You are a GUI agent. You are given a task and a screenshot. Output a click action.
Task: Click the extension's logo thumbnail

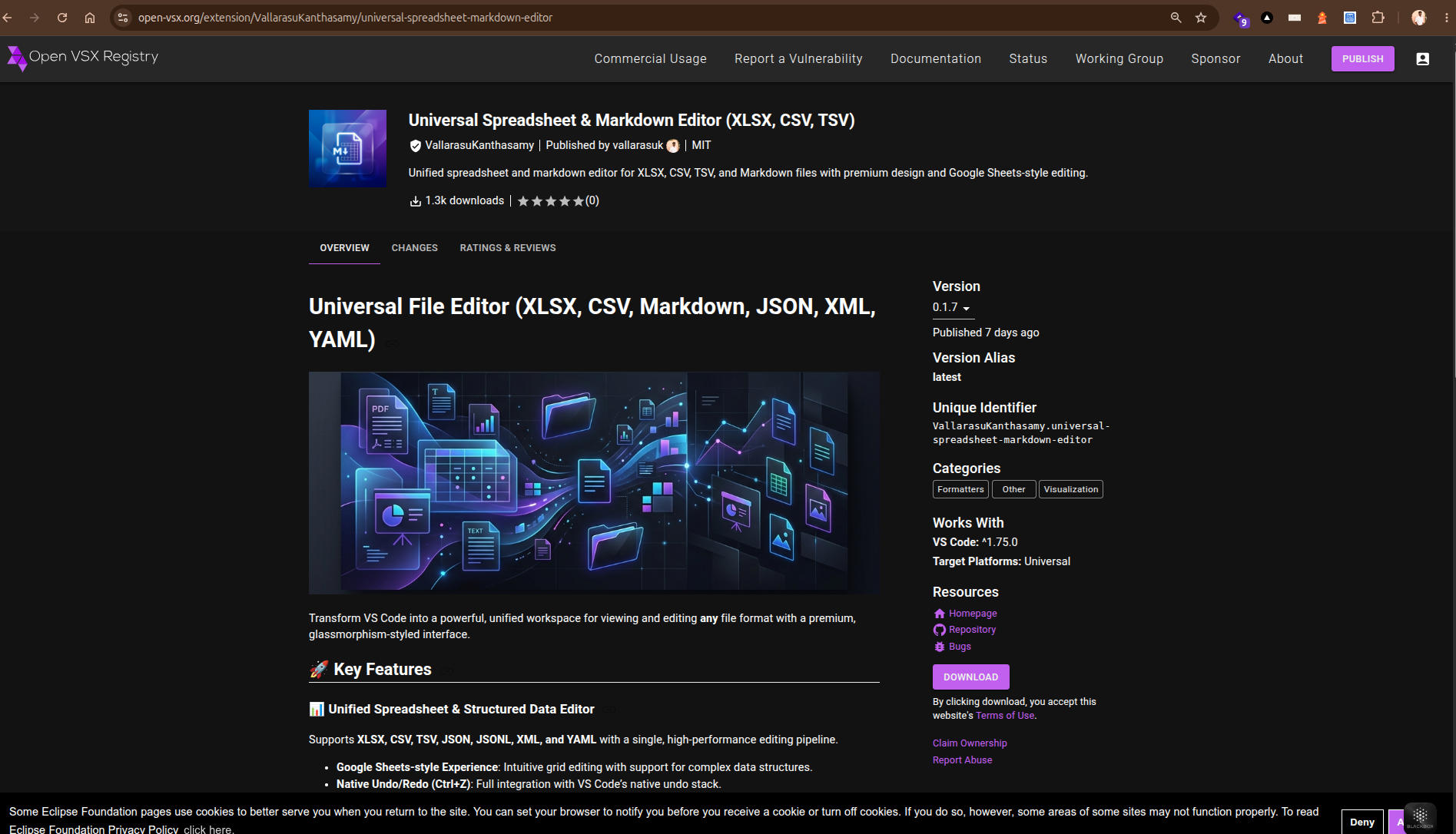coord(347,148)
